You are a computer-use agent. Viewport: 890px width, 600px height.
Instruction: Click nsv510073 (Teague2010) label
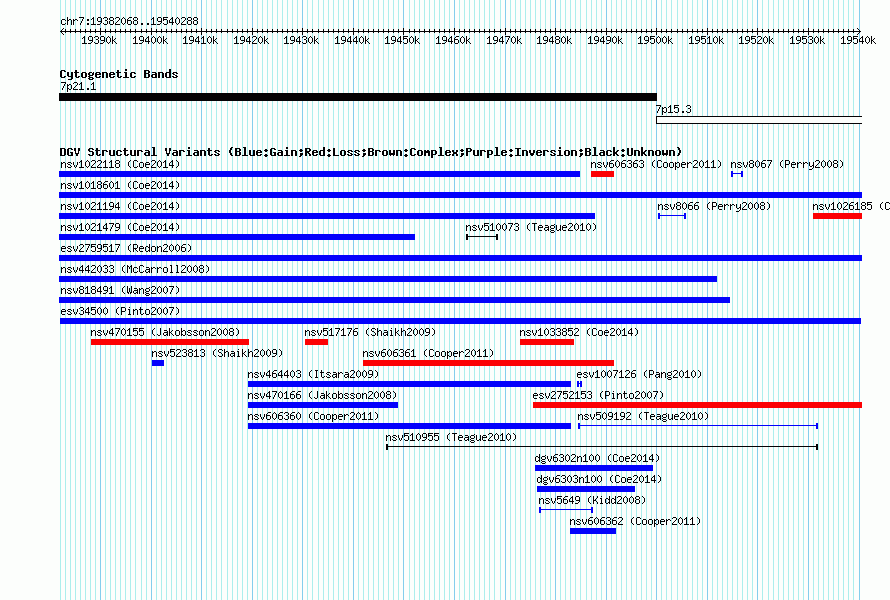pos(531,228)
